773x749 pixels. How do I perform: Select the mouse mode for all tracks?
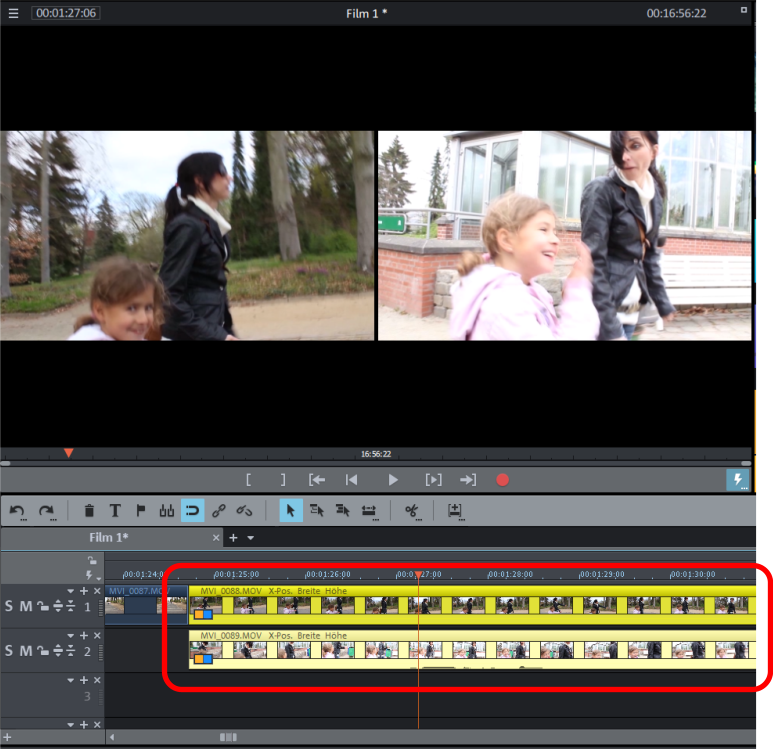[x=343, y=511]
